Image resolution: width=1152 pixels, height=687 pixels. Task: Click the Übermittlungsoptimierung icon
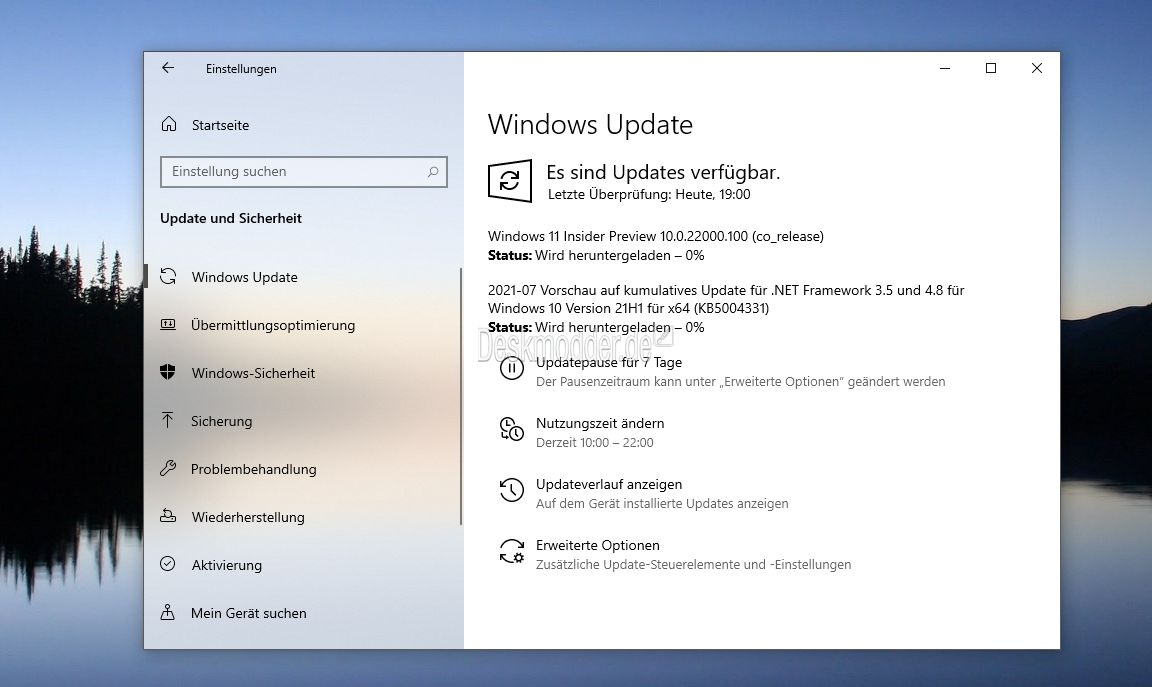(168, 324)
